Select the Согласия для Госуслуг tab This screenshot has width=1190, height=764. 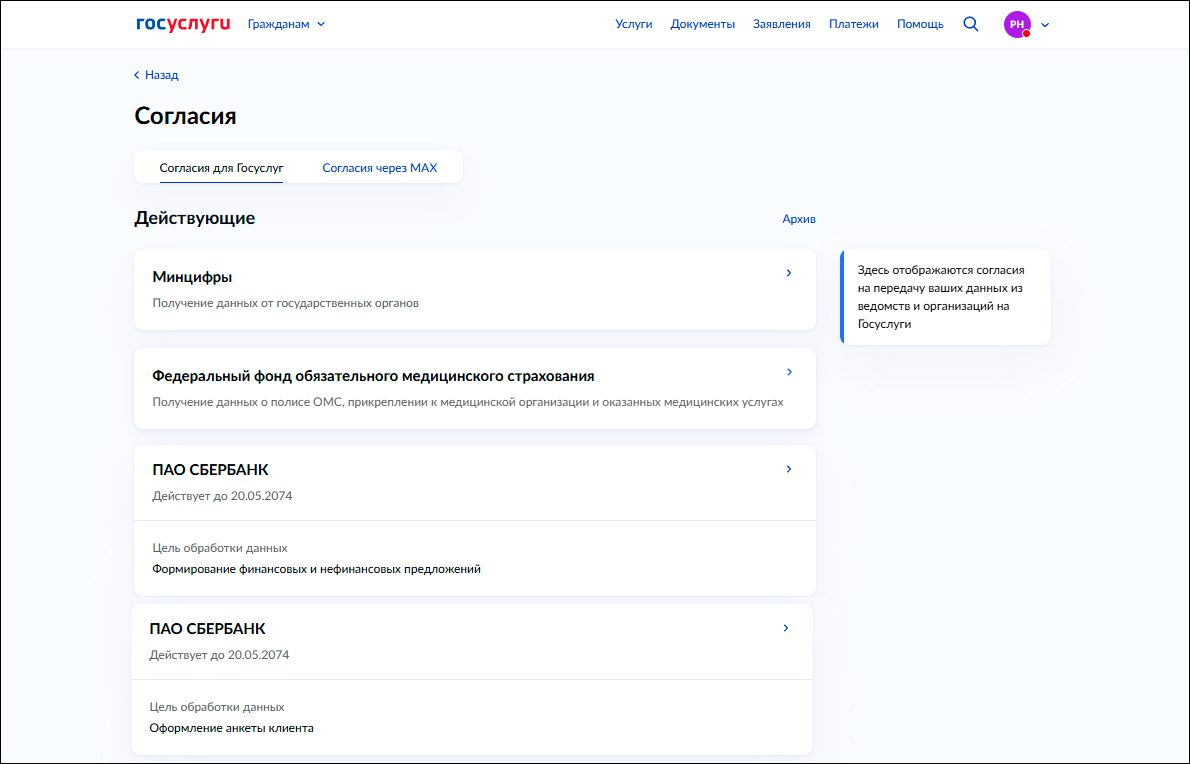(x=221, y=168)
